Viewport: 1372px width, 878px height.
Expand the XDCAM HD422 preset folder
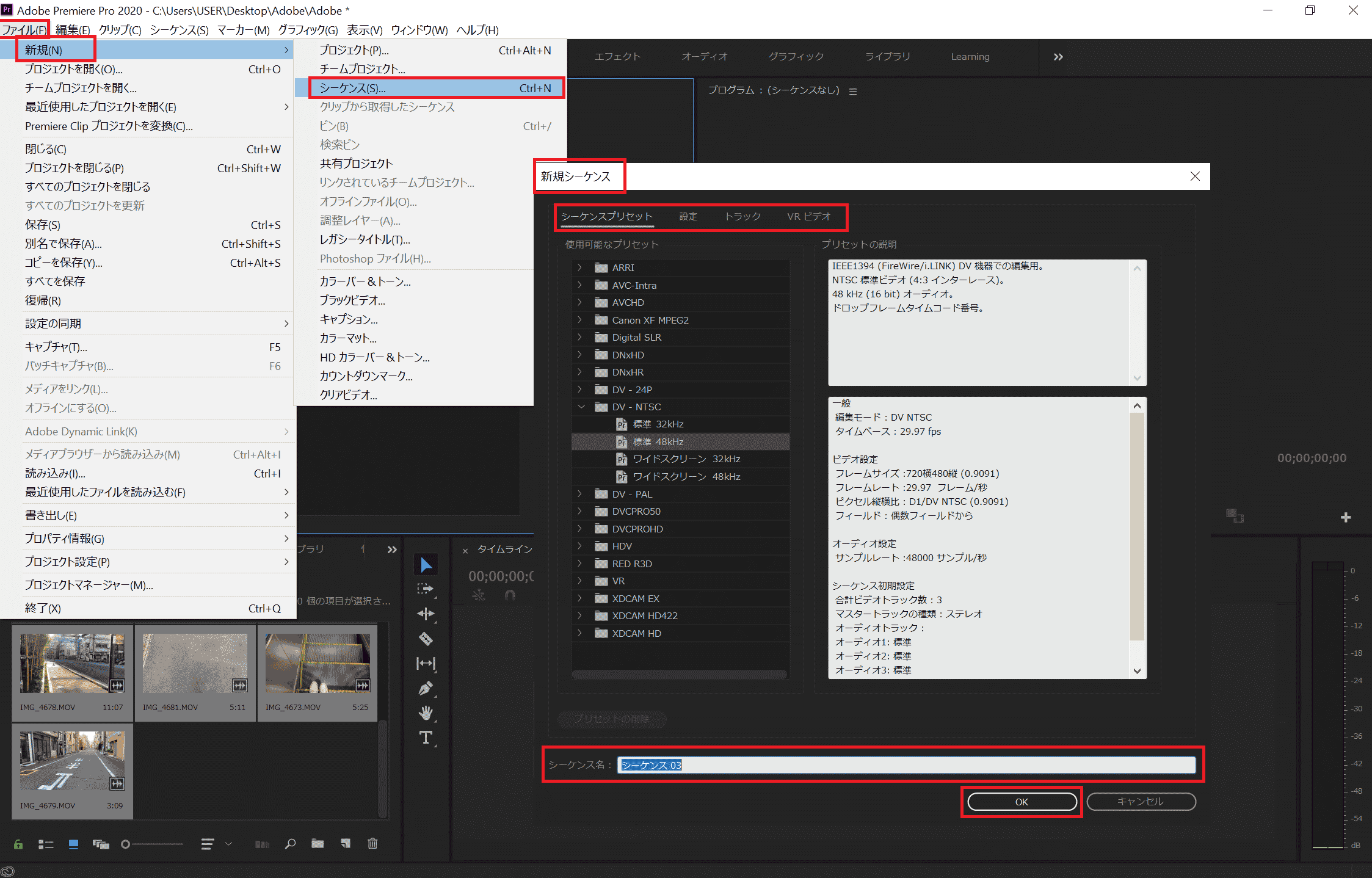(579, 615)
